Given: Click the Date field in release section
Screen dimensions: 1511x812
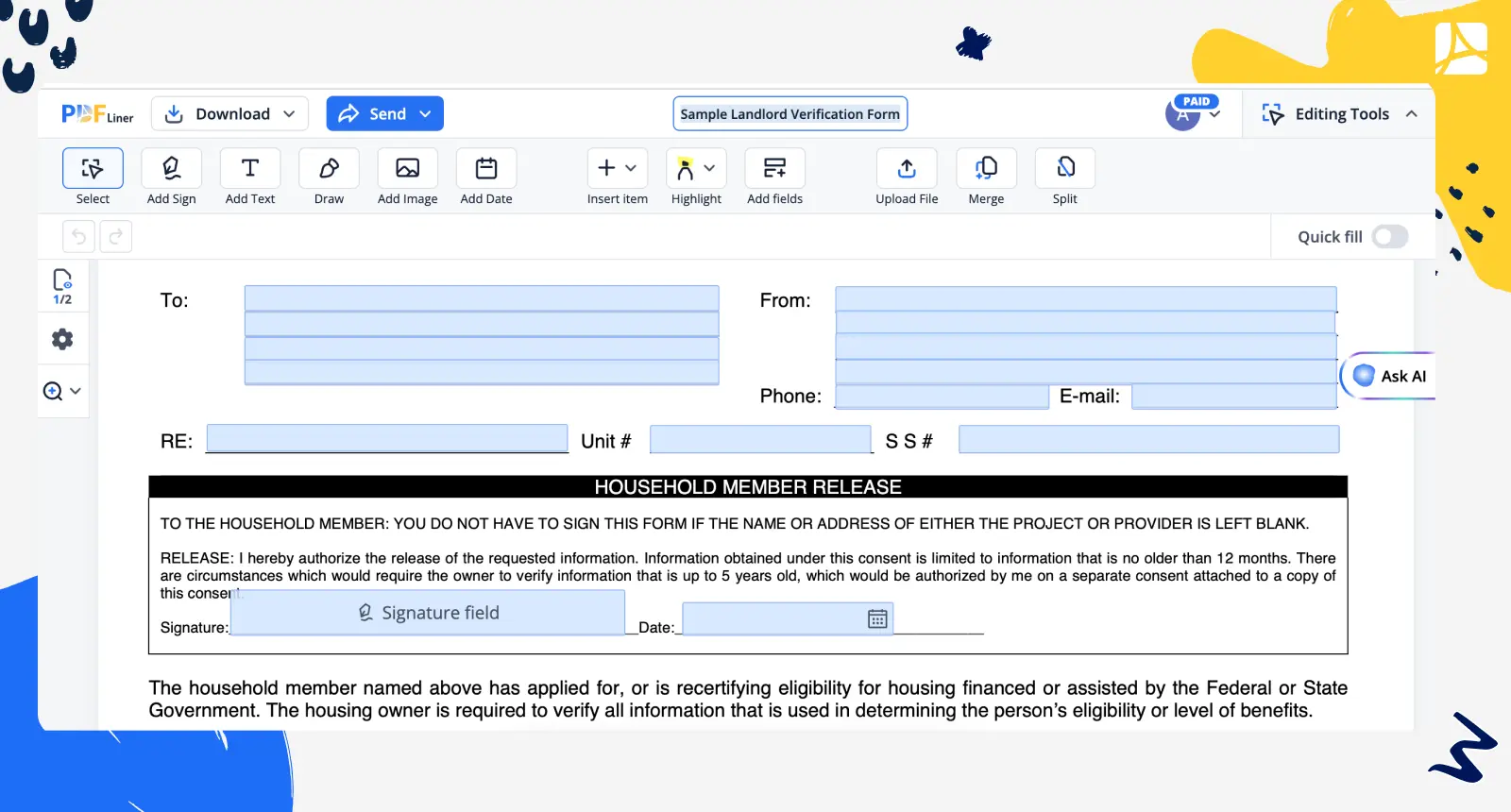Looking at the screenshot, I should (788, 618).
